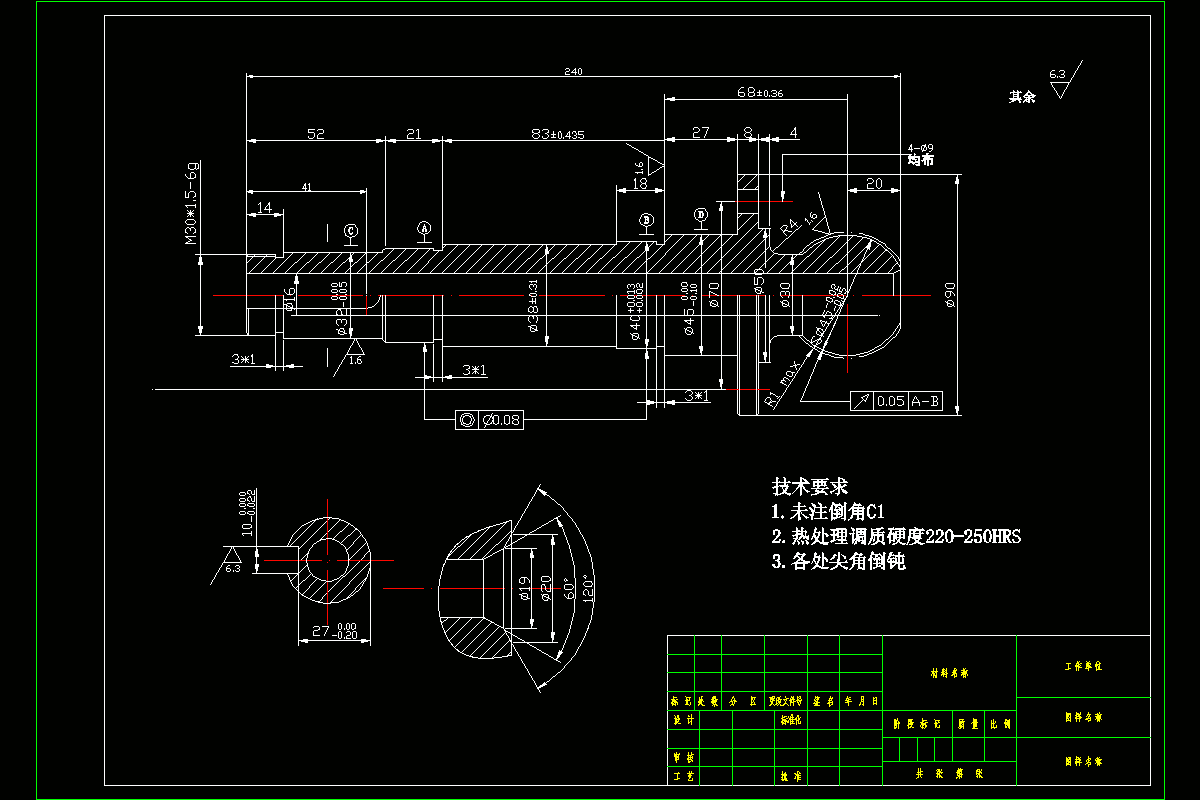The height and width of the screenshot is (800, 1200).
Task: Click the 阶段标记 title block cell
Action: [916, 723]
